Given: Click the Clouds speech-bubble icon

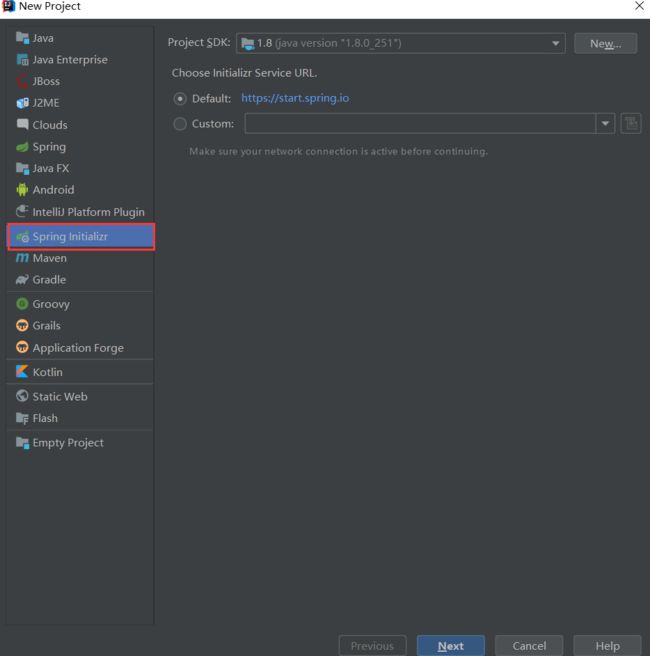Looking at the screenshot, I should 22,124.
